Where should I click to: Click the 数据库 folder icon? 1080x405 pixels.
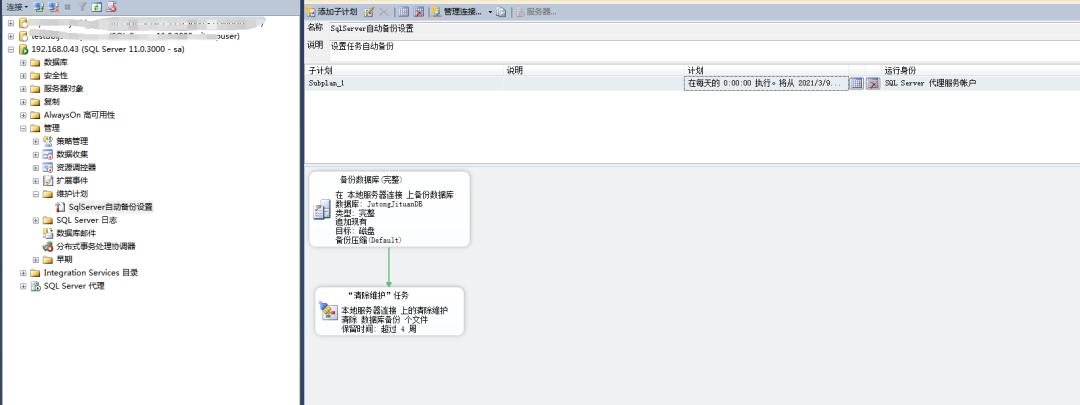click(x=35, y=63)
